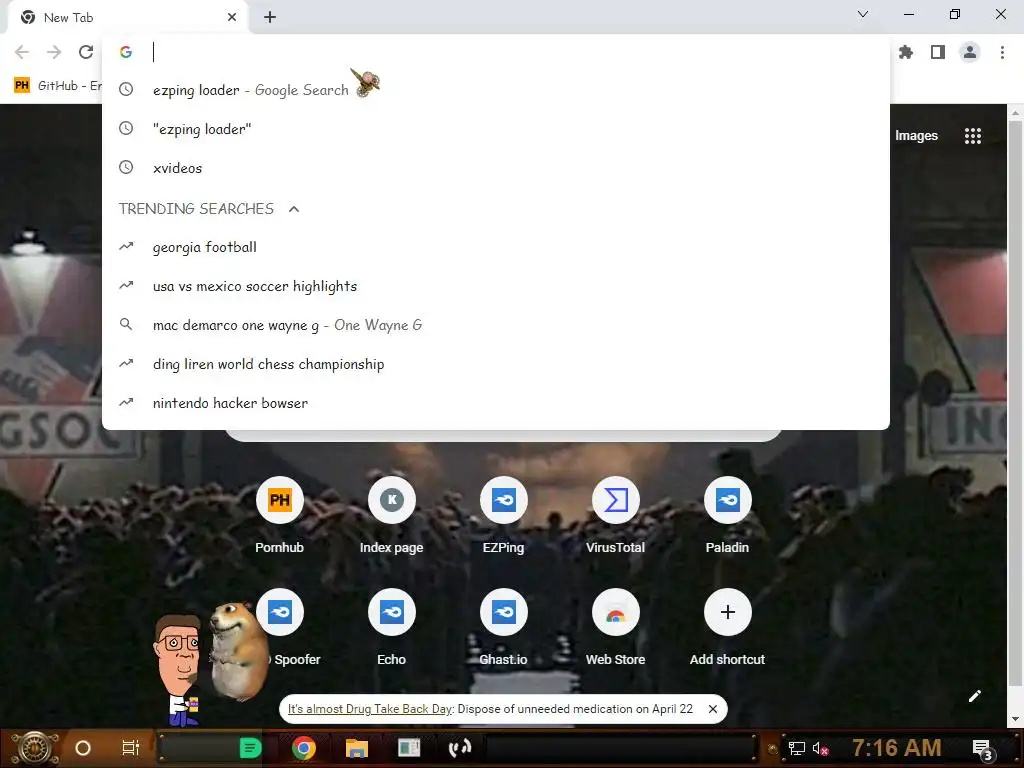This screenshot has height=768, width=1024.
Task: Open Cortana circle on the taskbar
Action: pos(83,748)
